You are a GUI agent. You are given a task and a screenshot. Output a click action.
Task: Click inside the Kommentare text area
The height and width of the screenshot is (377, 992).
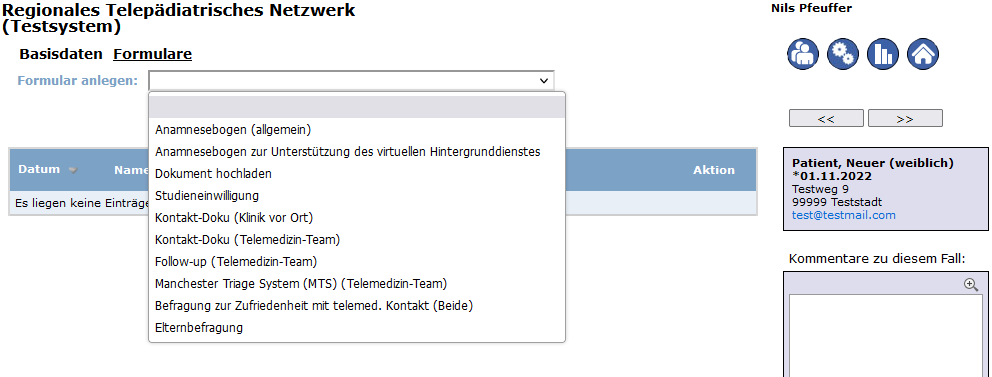tap(885, 335)
